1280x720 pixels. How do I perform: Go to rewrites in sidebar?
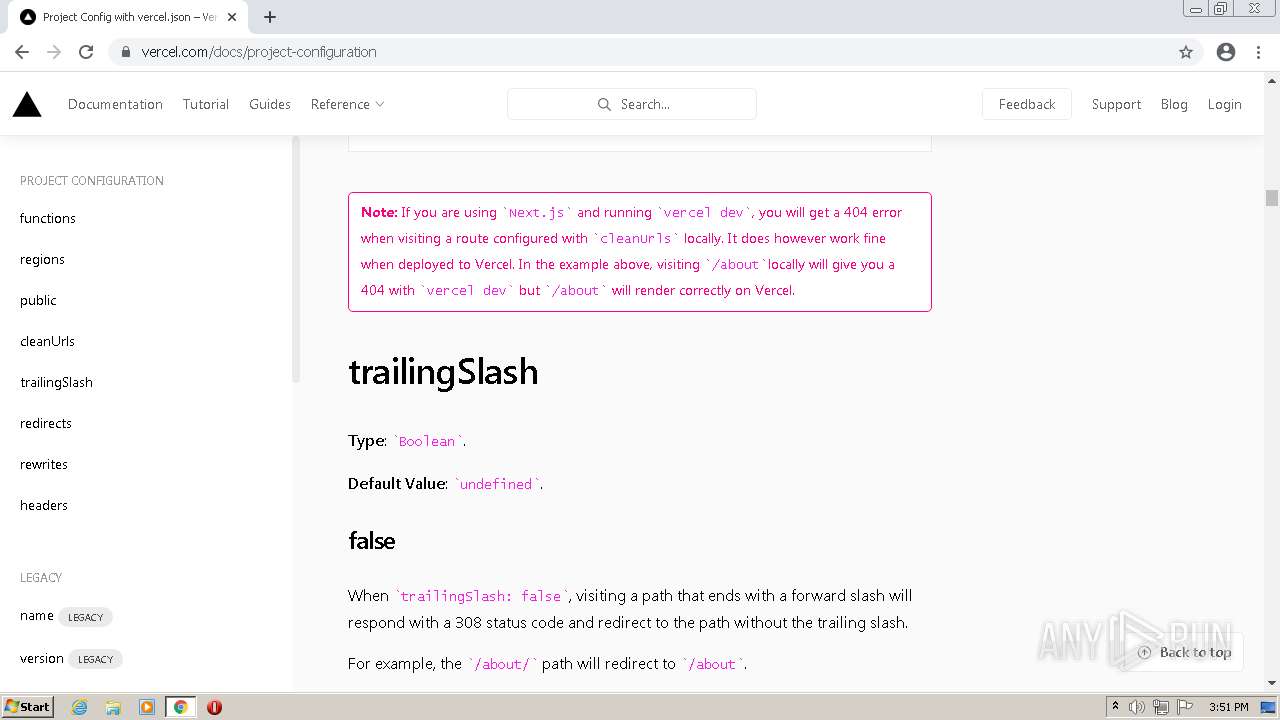point(44,464)
